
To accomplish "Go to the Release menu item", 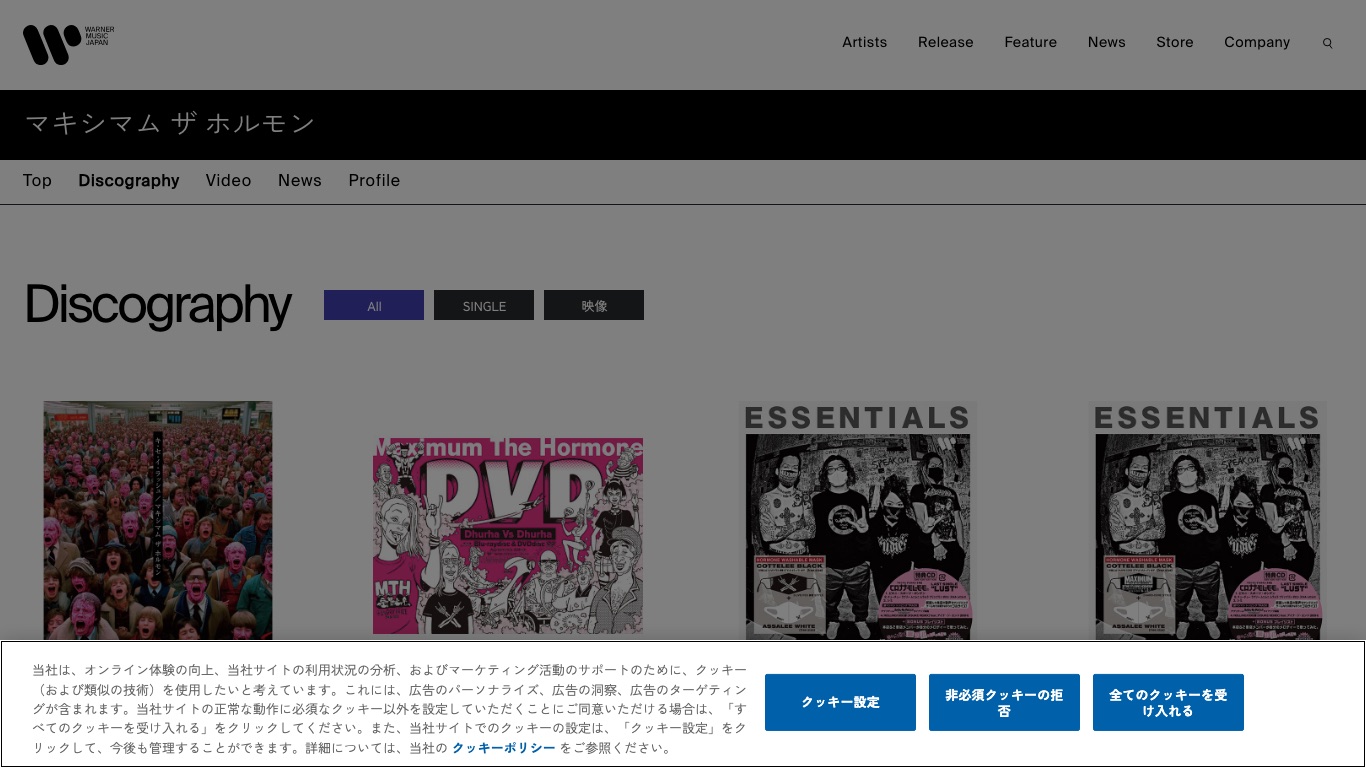I will (945, 42).
